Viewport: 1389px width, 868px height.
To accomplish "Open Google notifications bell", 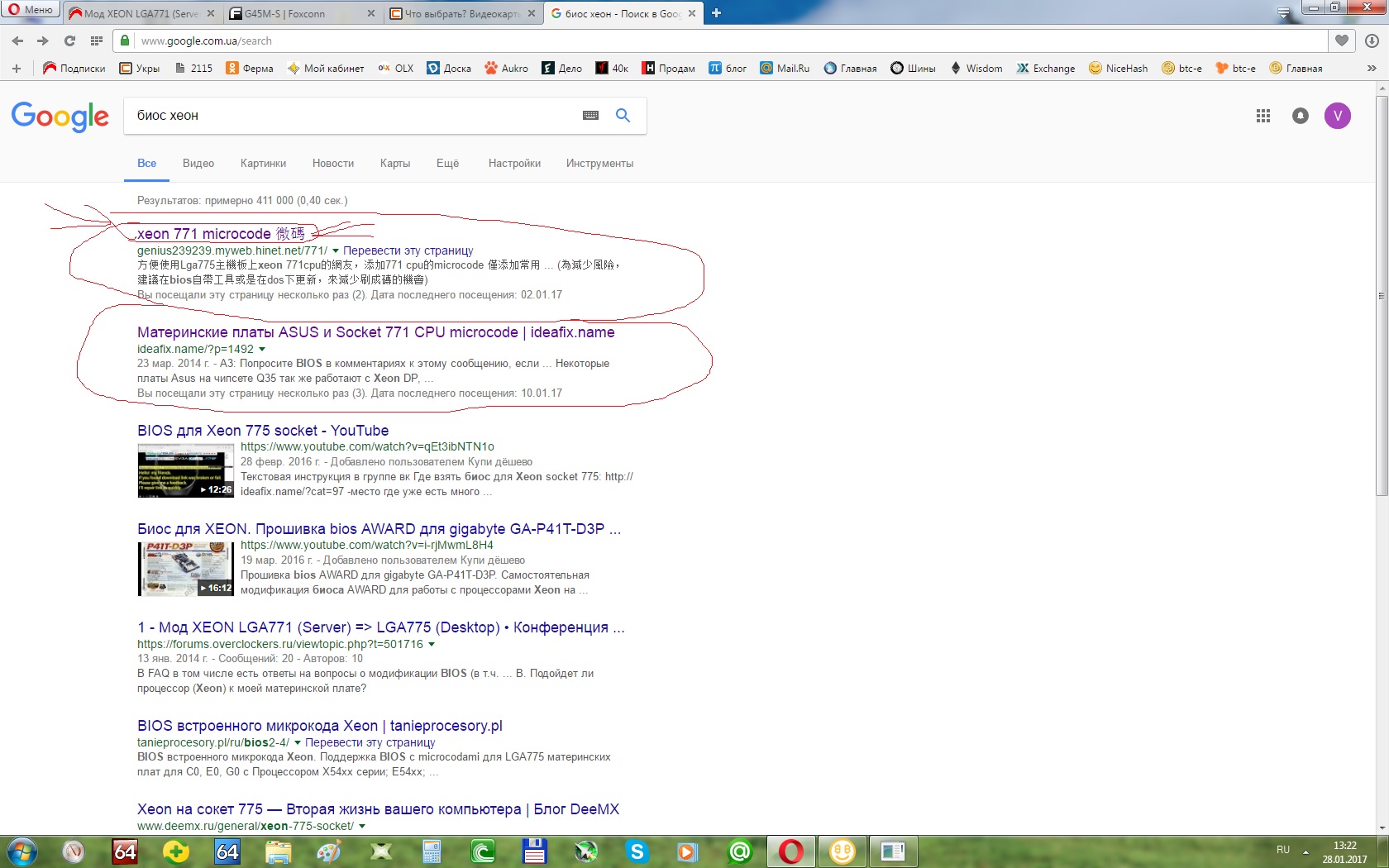I will pyautogui.click(x=1301, y=117).
